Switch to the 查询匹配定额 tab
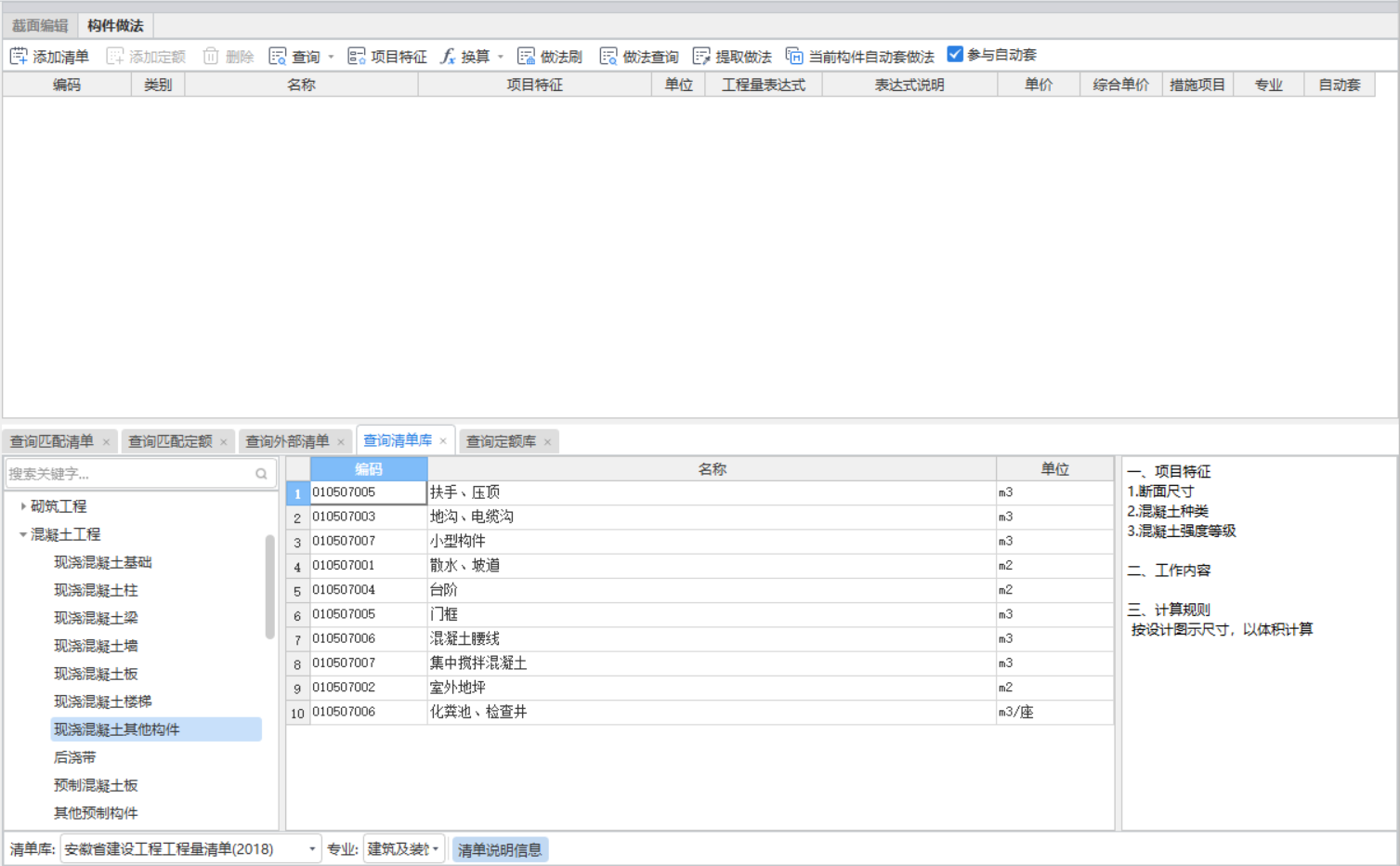Image resolution: width=1400 pixels, height=866 pixels. [170, 441]
